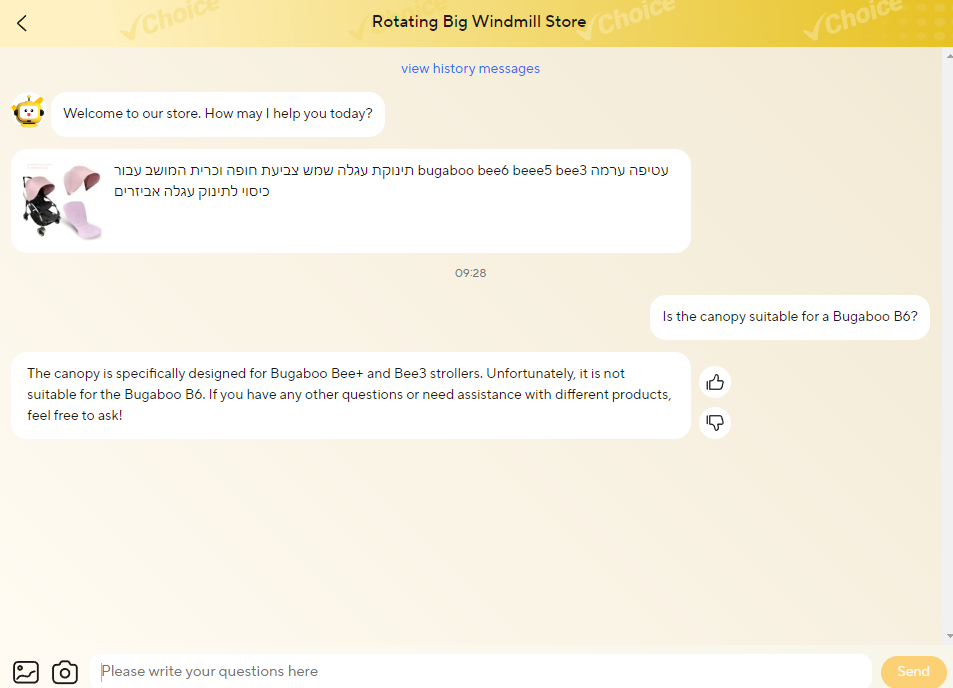This screenshot has height=688, width=953.
Task: Focus the 'Please write your questions here' field
Action: click(480, 671)
